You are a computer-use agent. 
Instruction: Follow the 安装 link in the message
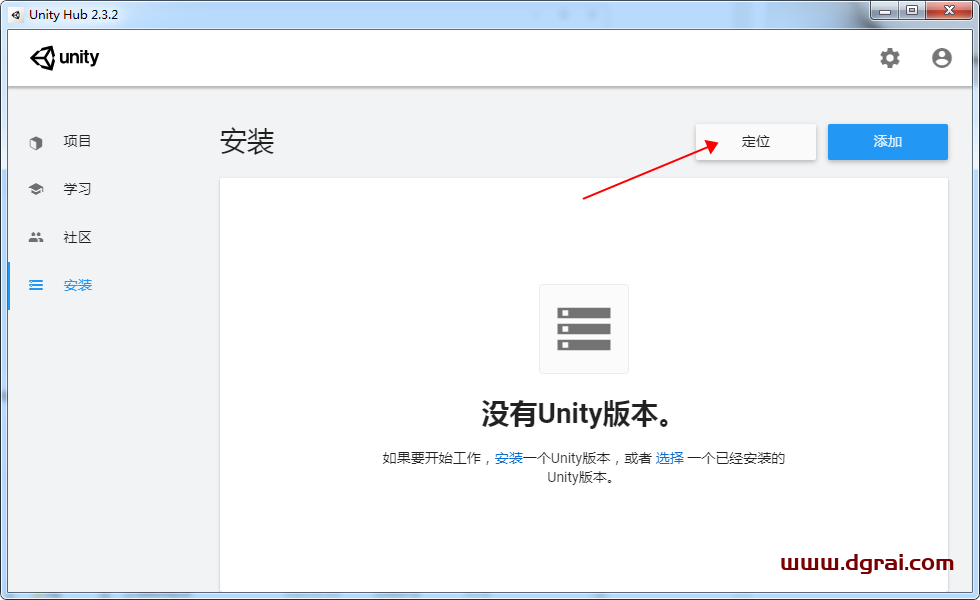[509, 458]
